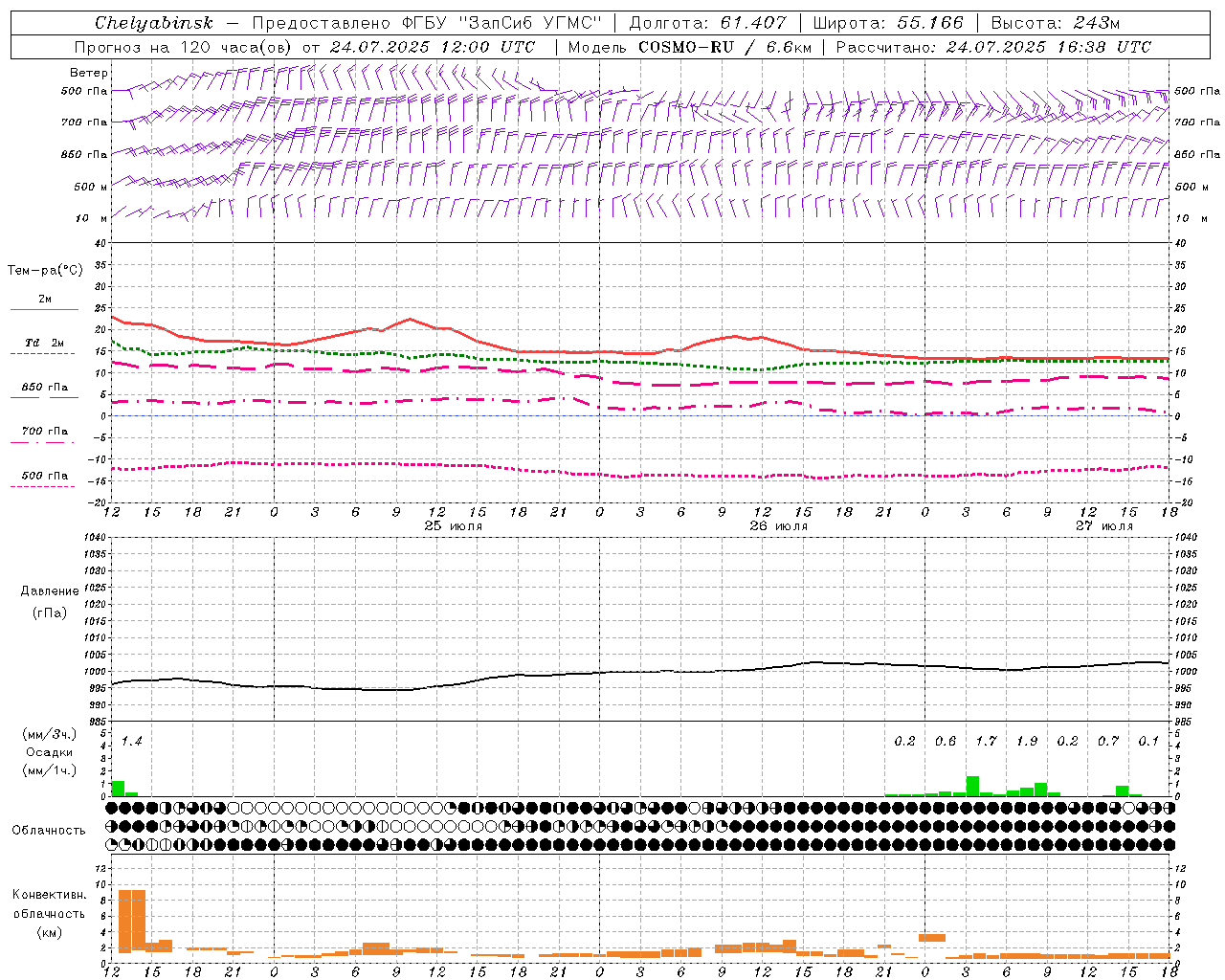
Task: Click the Давление pressure panel label
Action: [x=50, y=591]
